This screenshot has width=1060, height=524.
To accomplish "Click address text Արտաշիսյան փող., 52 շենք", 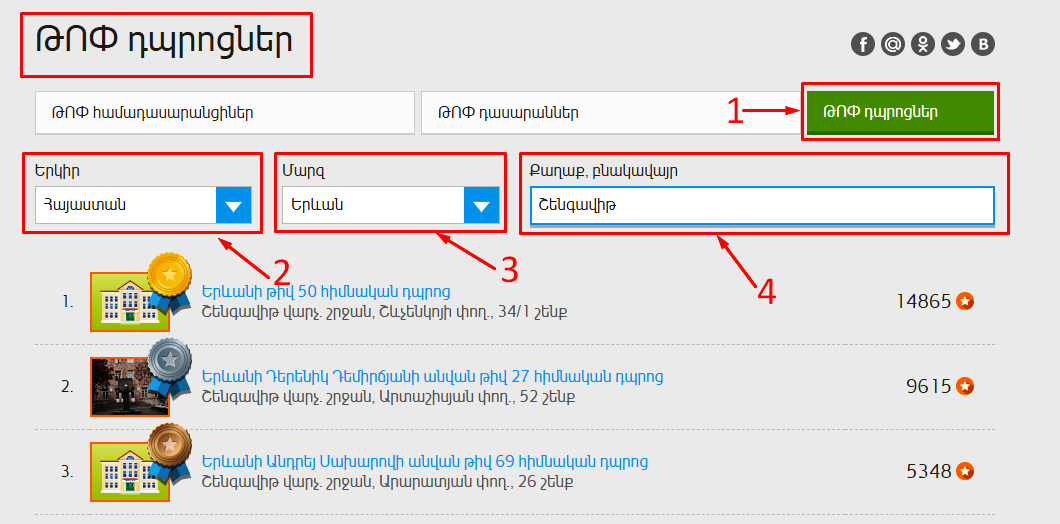I will pos(478,397).
